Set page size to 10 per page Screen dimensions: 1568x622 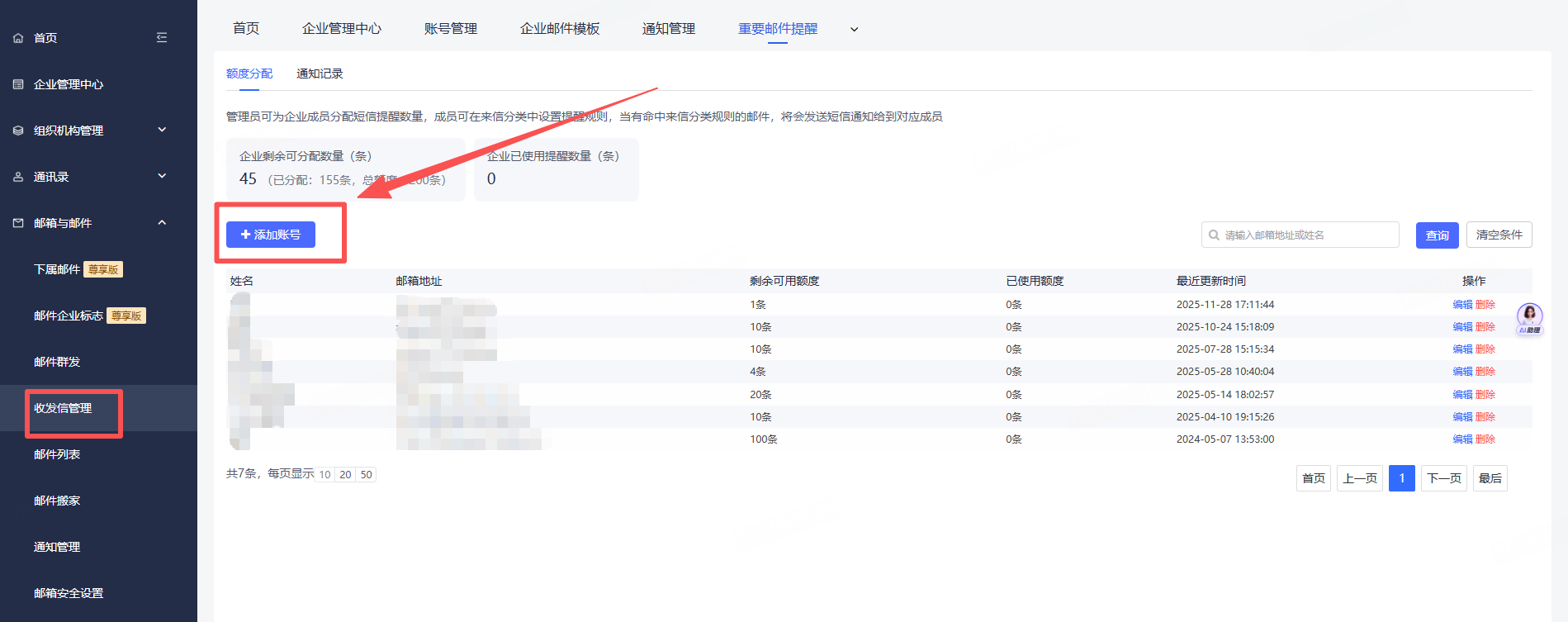pos(324,475)
